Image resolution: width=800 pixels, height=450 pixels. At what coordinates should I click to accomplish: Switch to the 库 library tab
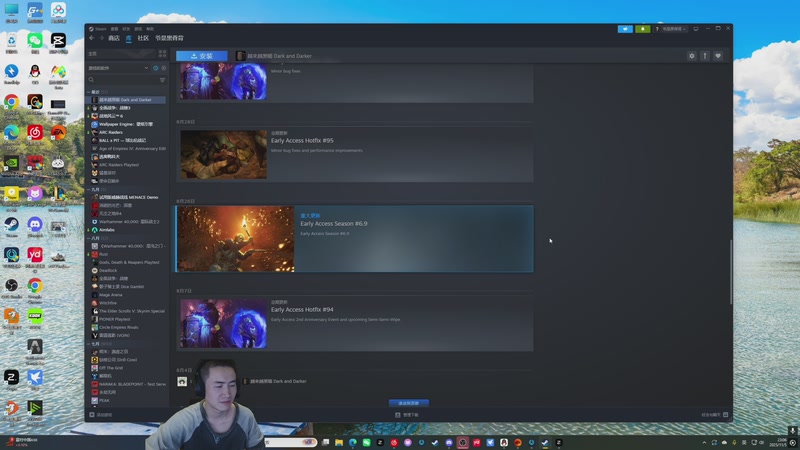(x=129, y=38)
